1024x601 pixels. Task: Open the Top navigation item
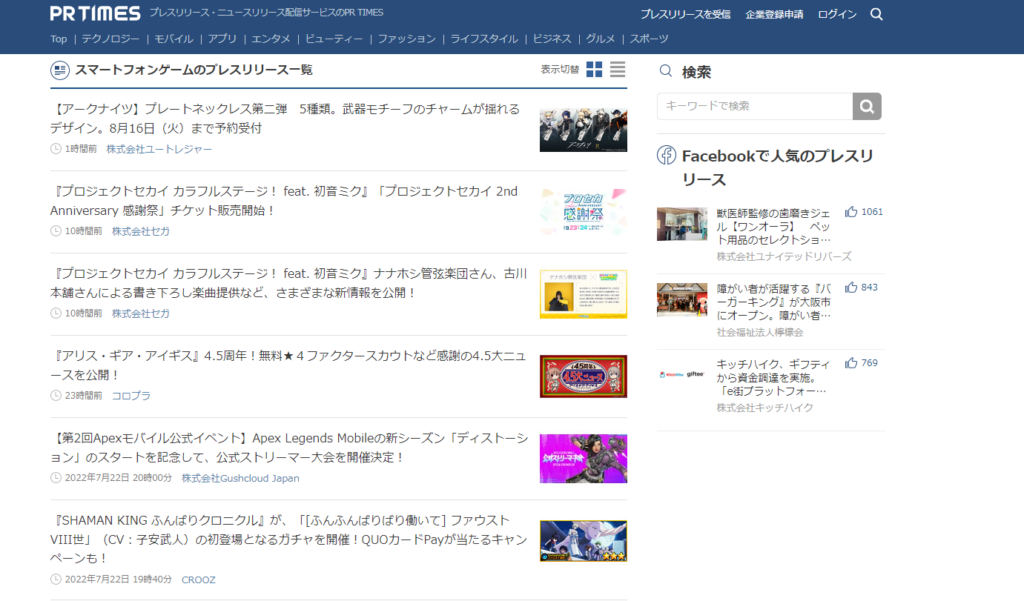pyautogui.click(x=59, y=39)
